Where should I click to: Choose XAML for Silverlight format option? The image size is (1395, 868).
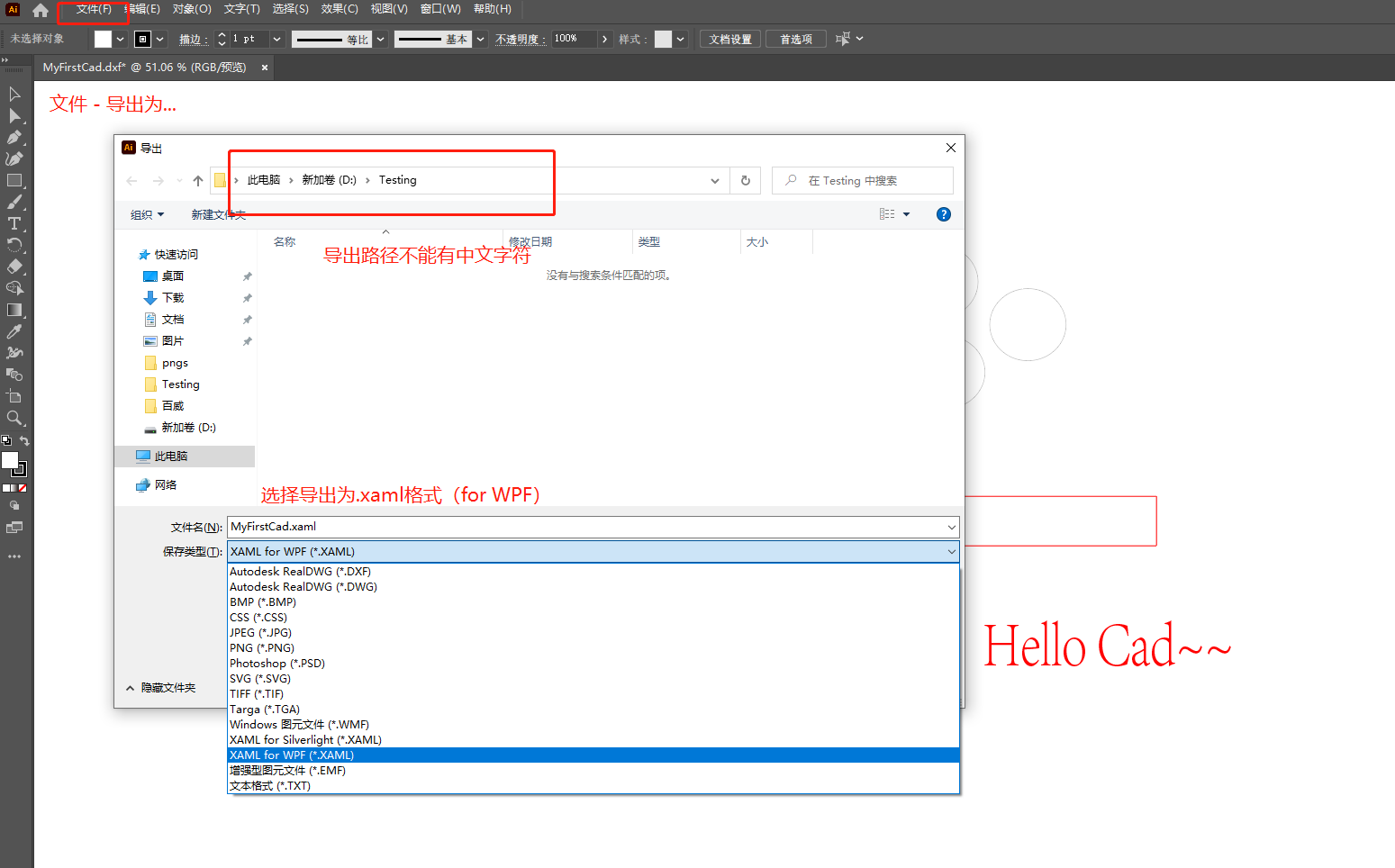point(305,740)
